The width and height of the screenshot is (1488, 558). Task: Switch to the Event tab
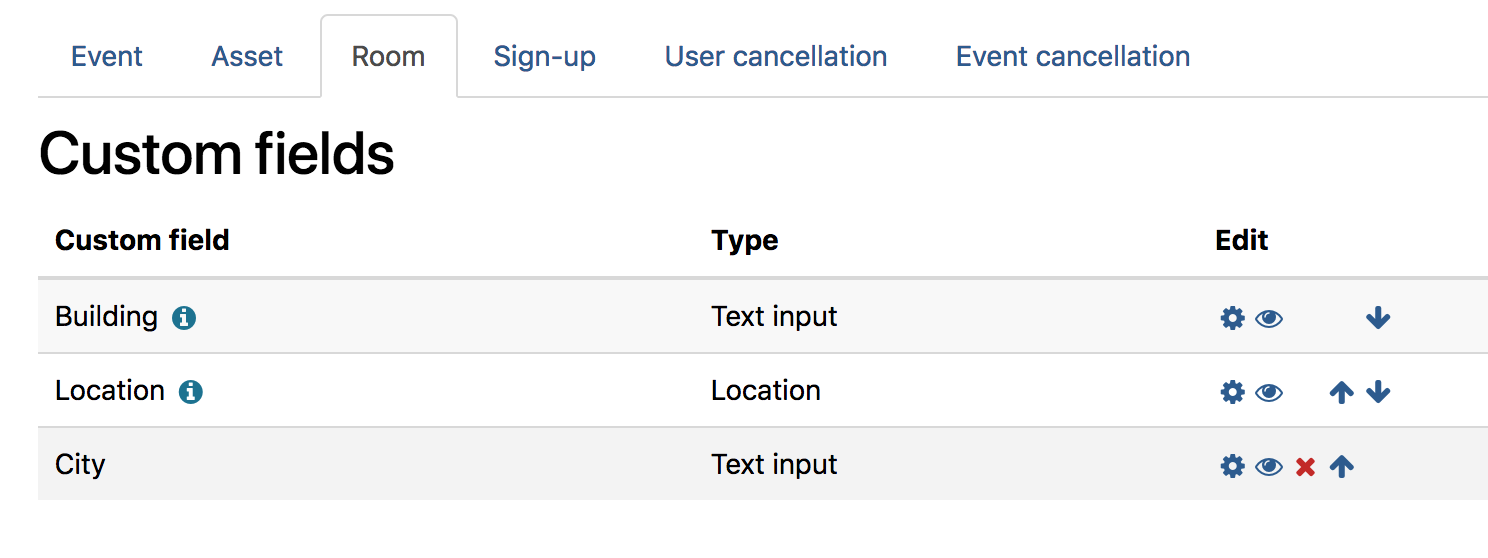tap(107, 56)
